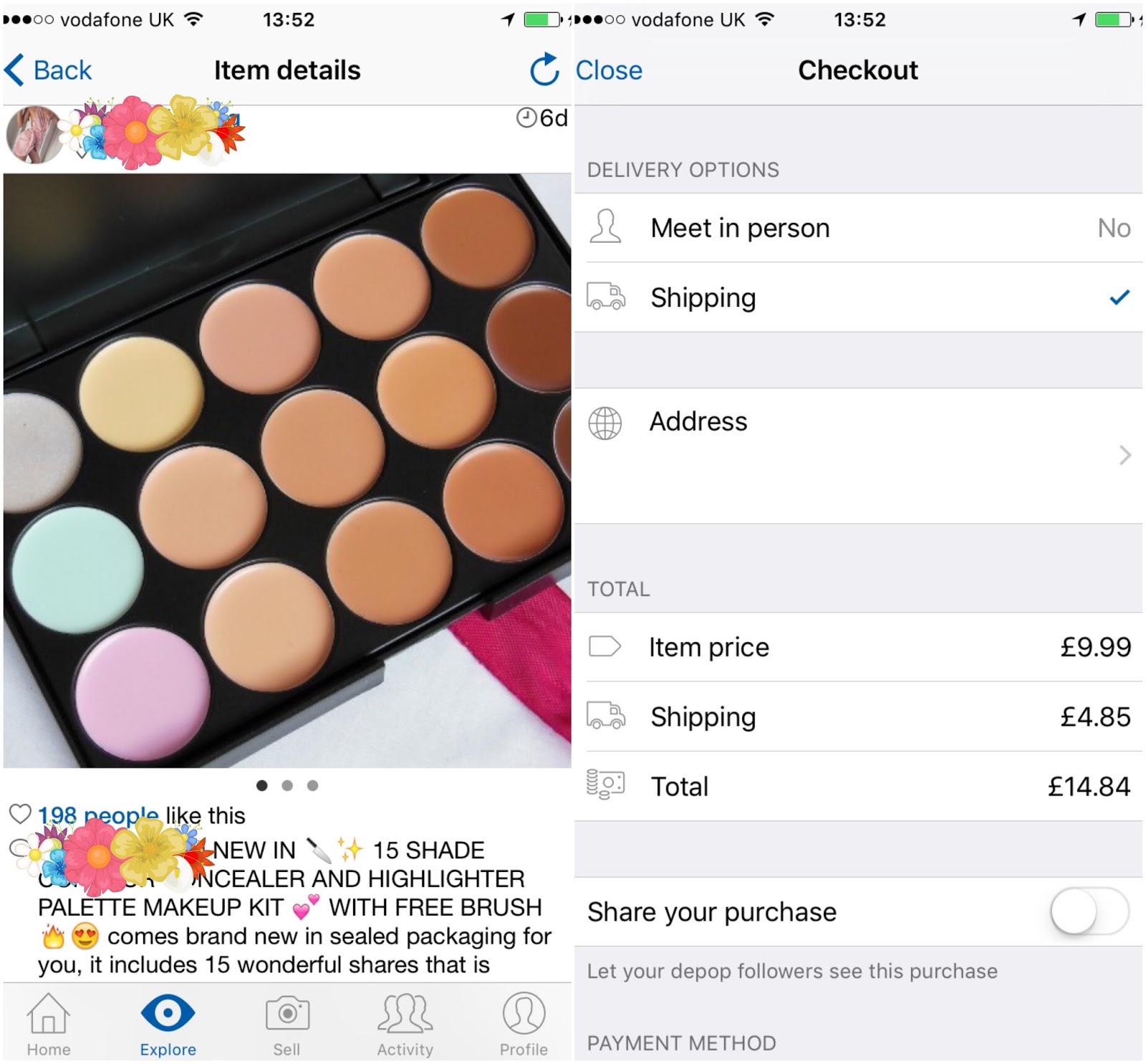Viewport: 1146px width, 1064px height.
Task: Tap the concealer palette product photo
Action: [287, 471]
